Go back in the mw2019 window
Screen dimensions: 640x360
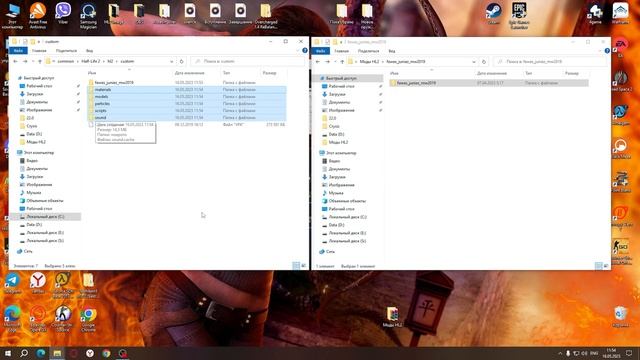[318, 62]
